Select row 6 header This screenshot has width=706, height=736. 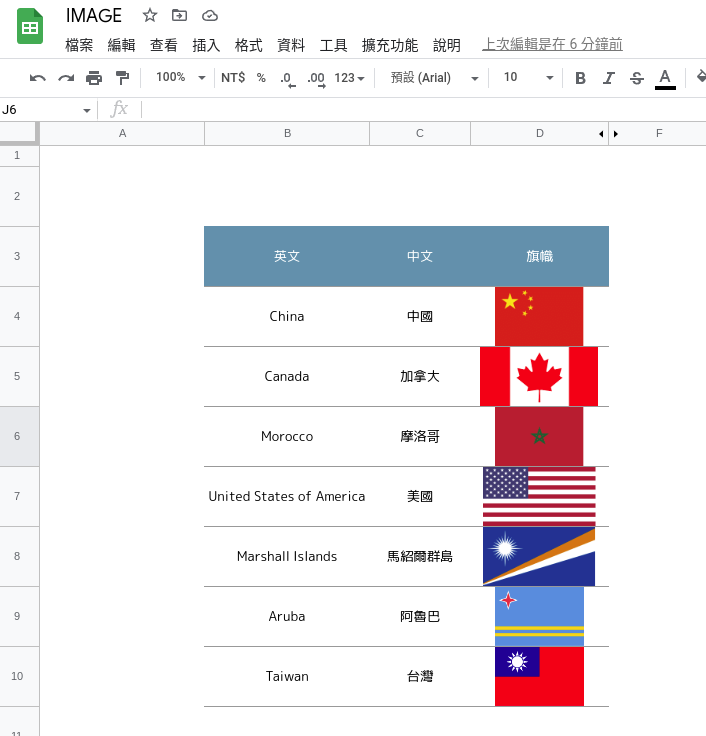point(19,437)
